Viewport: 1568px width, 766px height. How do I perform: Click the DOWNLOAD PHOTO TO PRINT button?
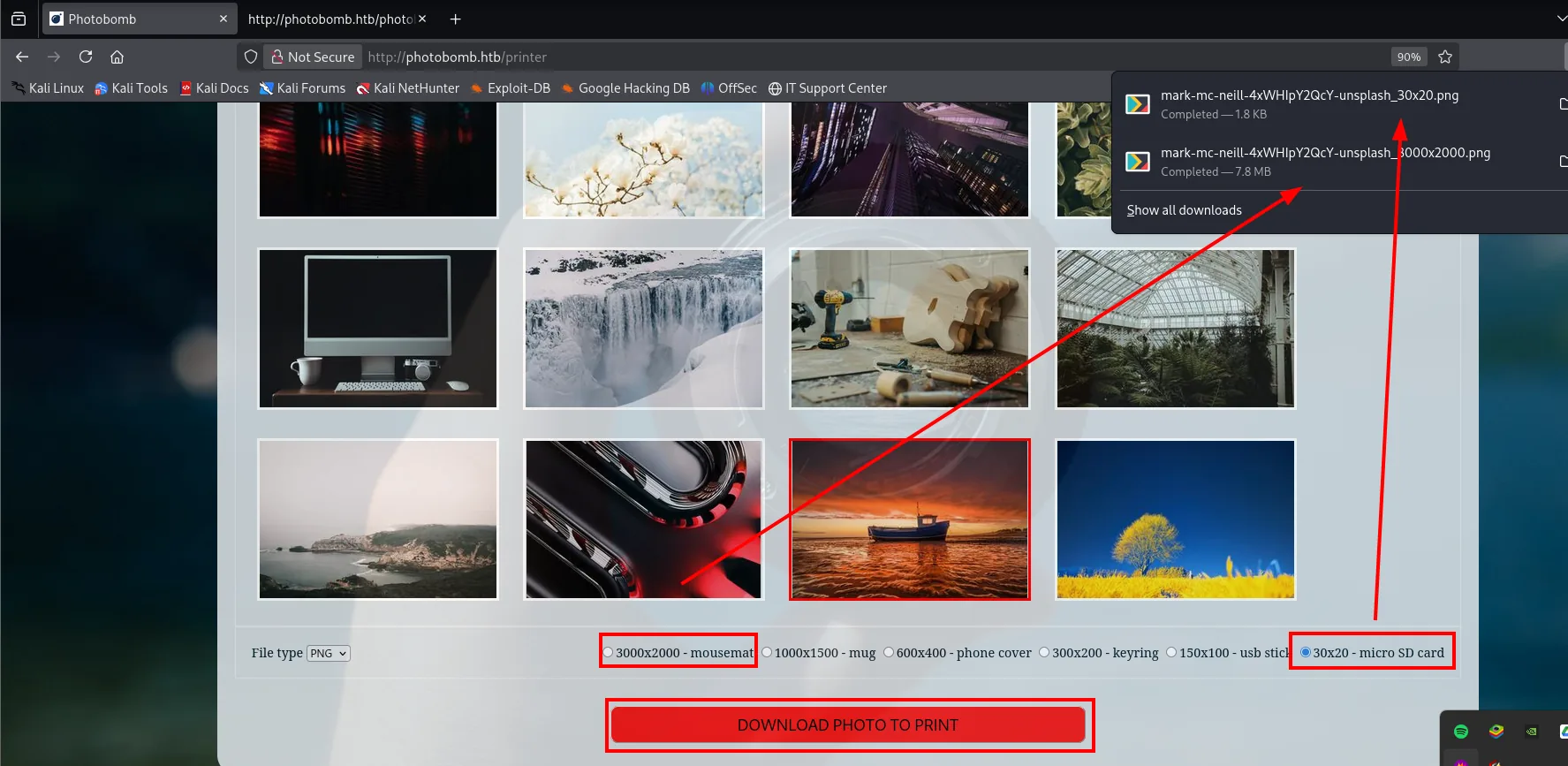click(x=848, y=724)
